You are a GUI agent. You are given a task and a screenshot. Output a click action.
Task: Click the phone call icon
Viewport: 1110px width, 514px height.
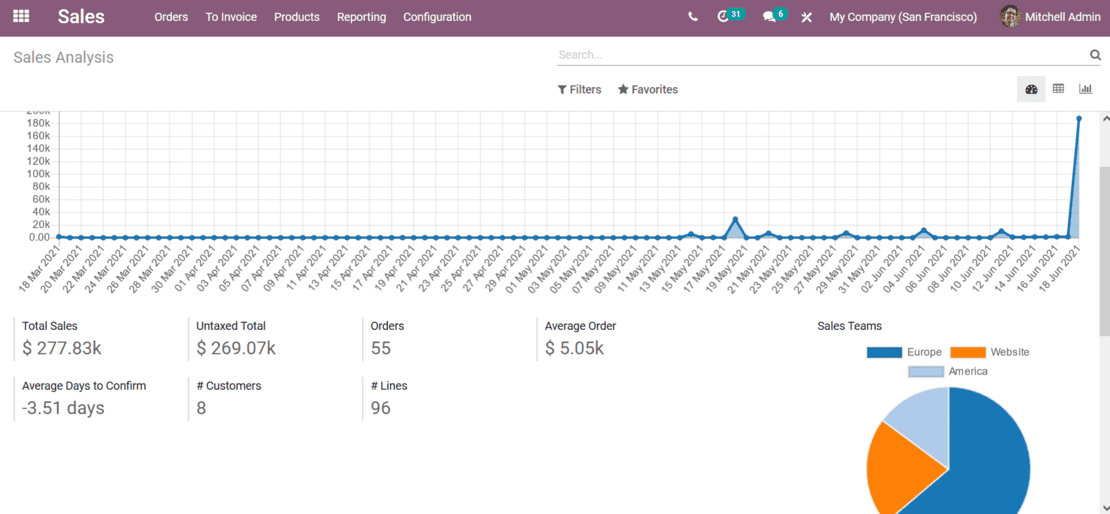(x=693, y=17)
